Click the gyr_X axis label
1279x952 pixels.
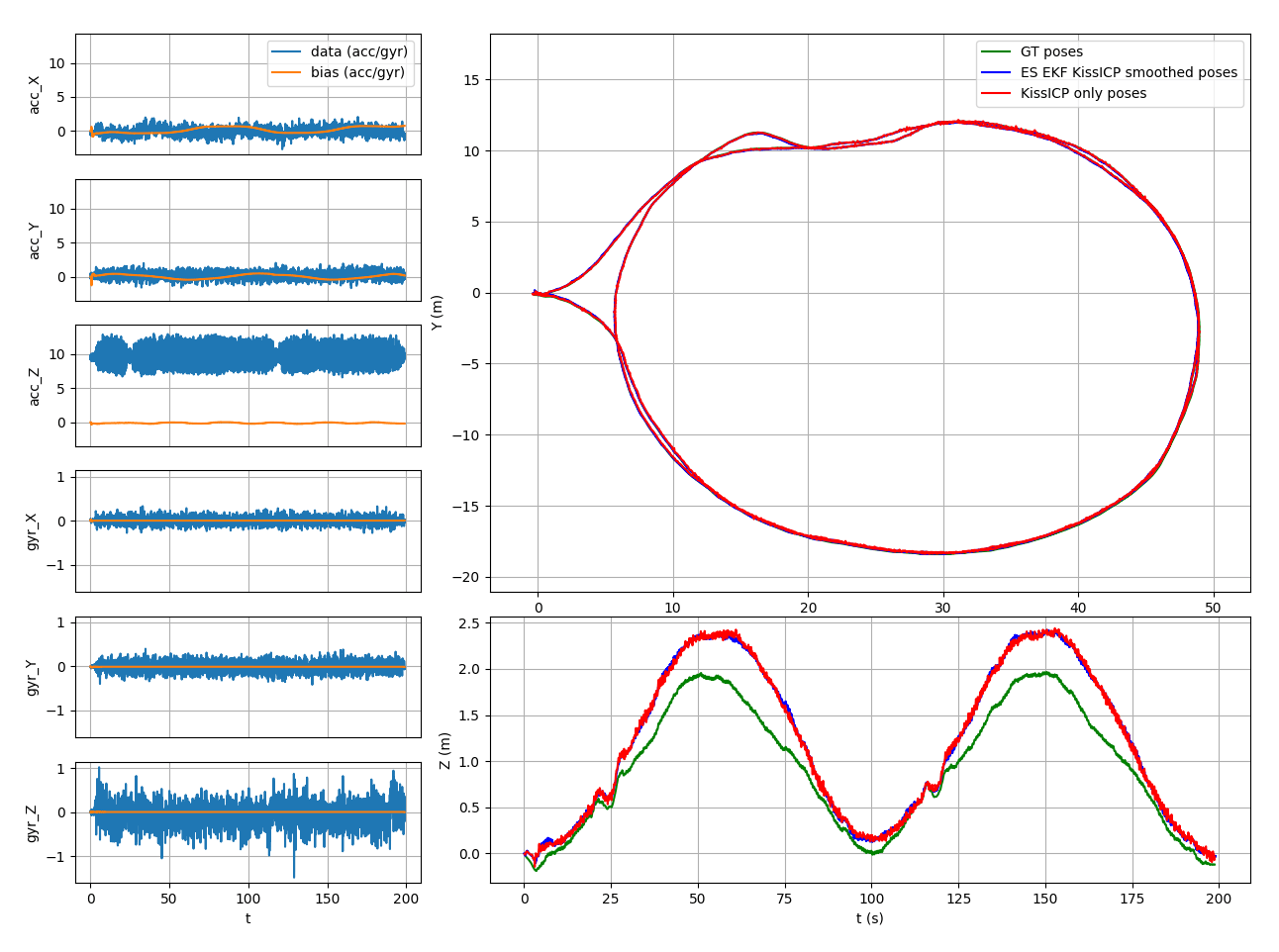coord(33,531)
